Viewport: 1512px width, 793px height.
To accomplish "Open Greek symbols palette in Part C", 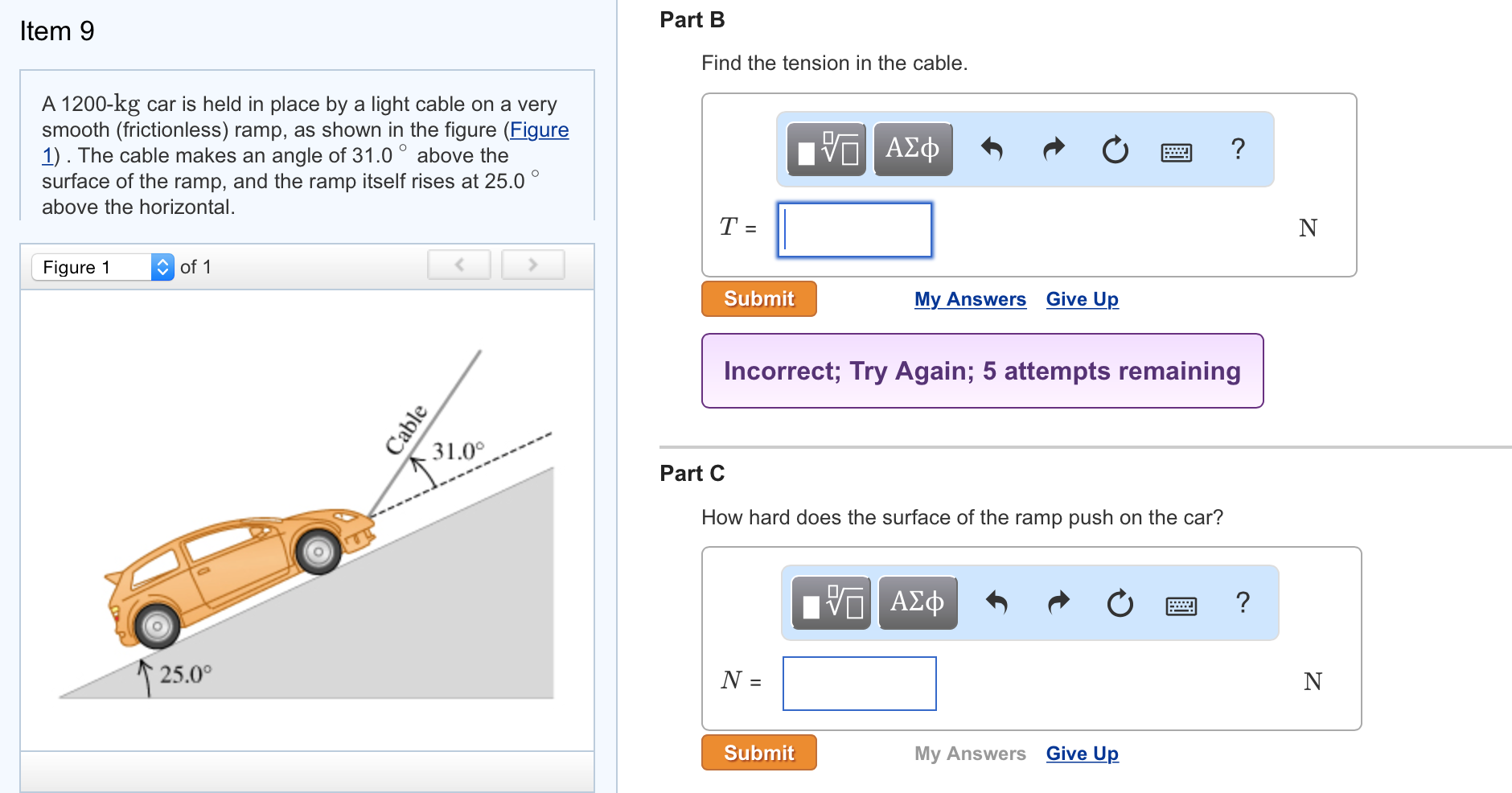I will pos(918,603).
